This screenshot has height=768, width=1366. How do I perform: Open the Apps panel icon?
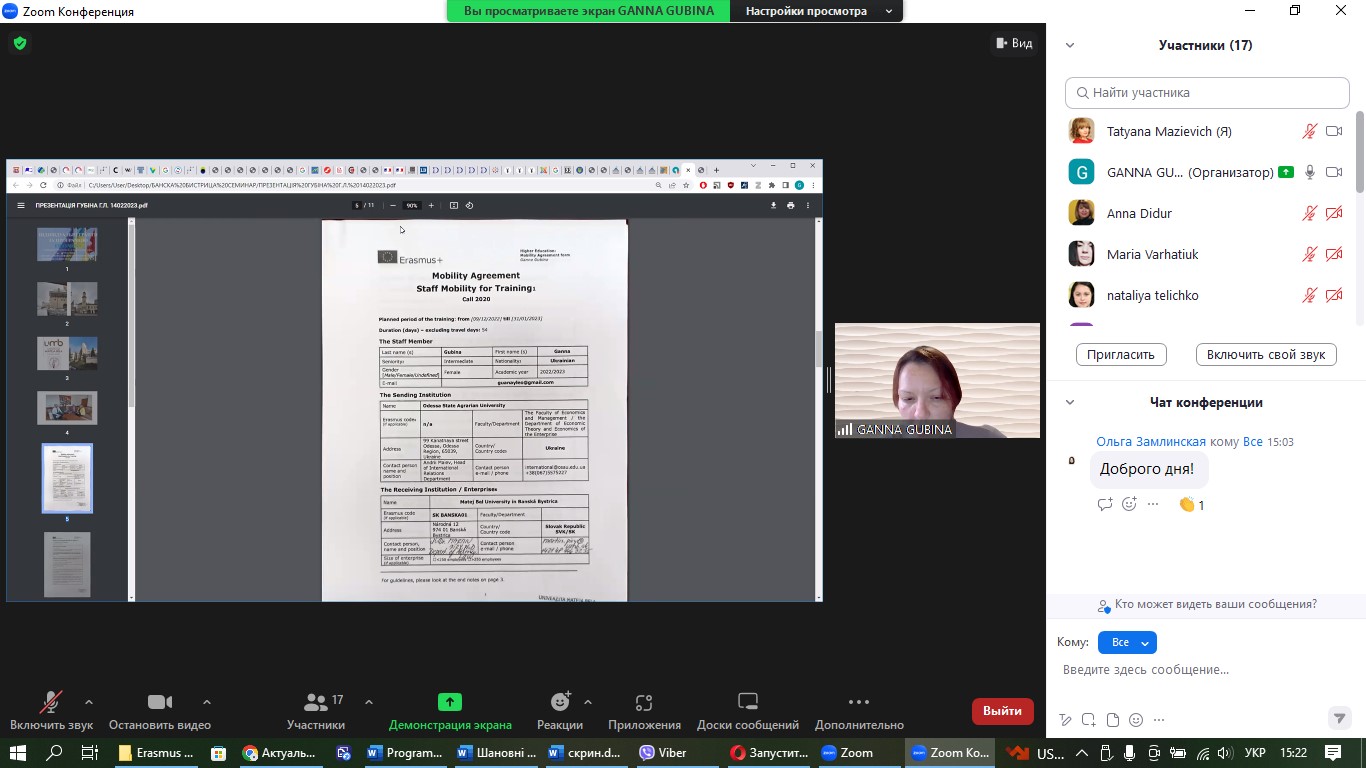643,703
